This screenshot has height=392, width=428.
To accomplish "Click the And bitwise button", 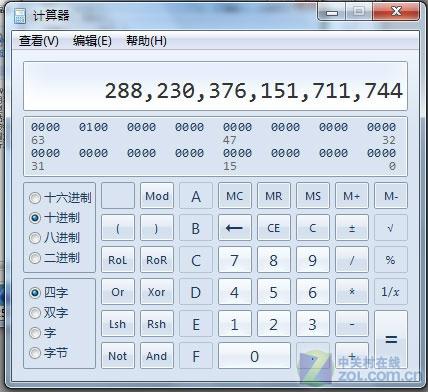I will click(157, 356).
